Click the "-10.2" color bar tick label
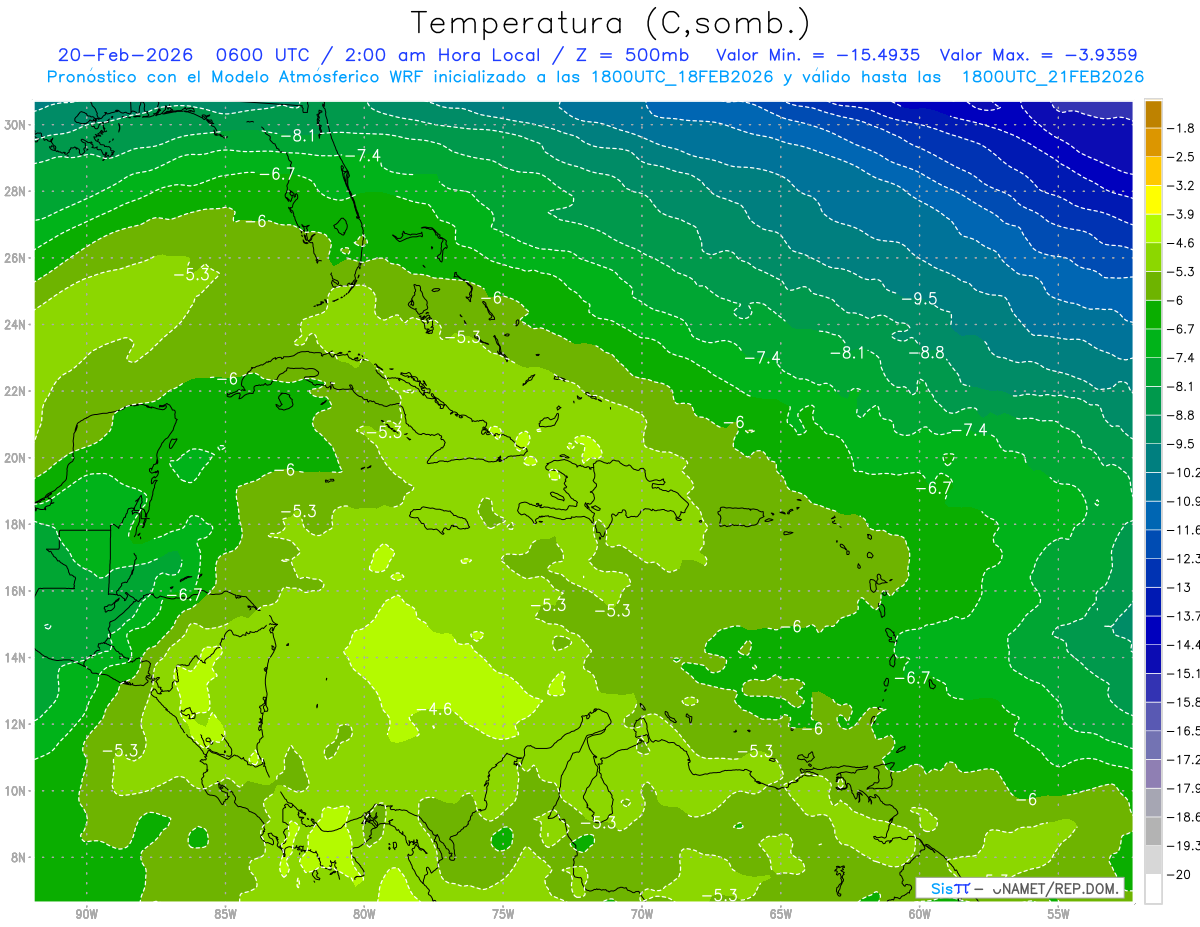This screenshot has width=1200, height=927. (x=1184, y=472)
